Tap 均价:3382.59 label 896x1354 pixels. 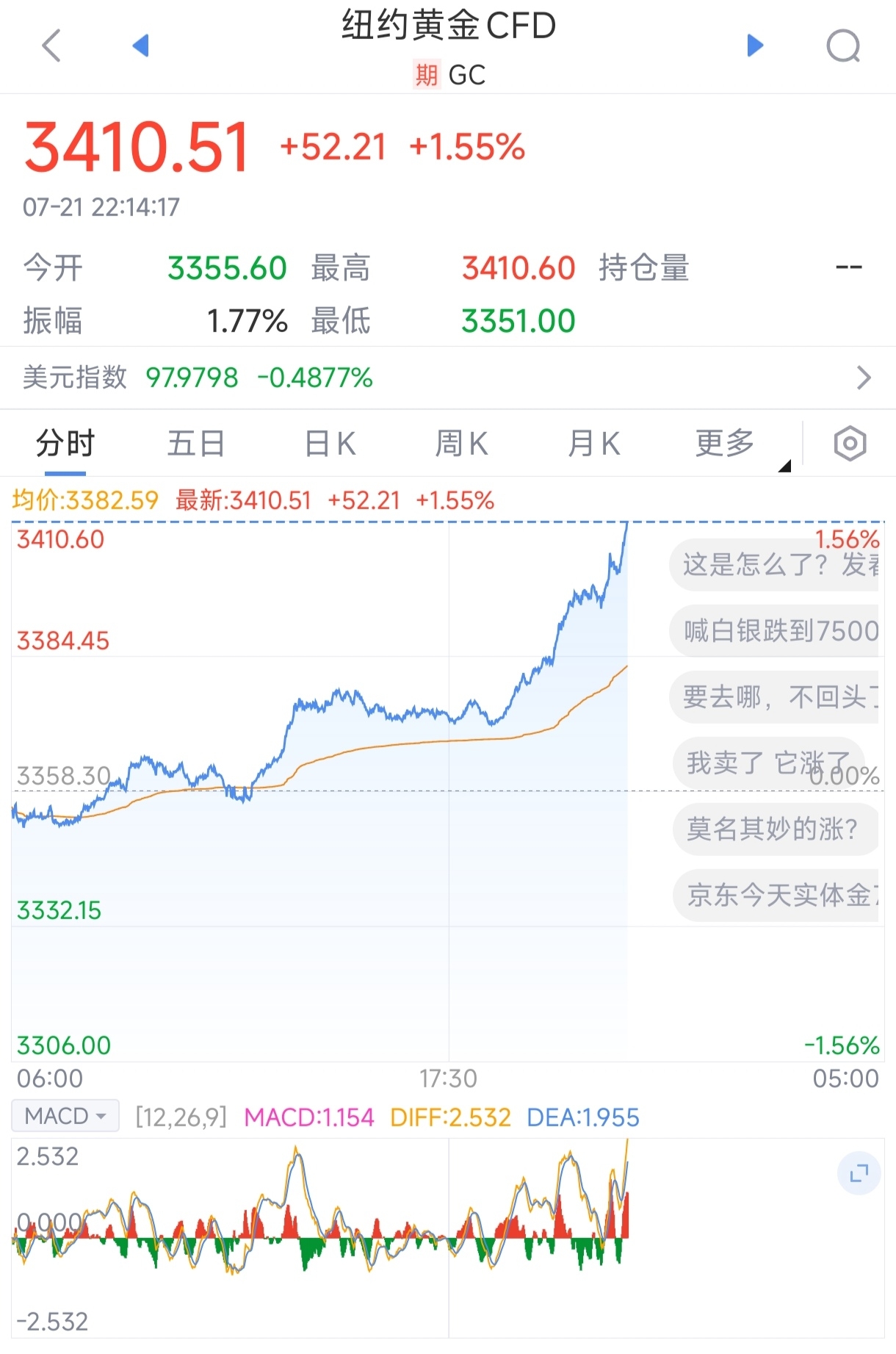click(x=85, y=500)
